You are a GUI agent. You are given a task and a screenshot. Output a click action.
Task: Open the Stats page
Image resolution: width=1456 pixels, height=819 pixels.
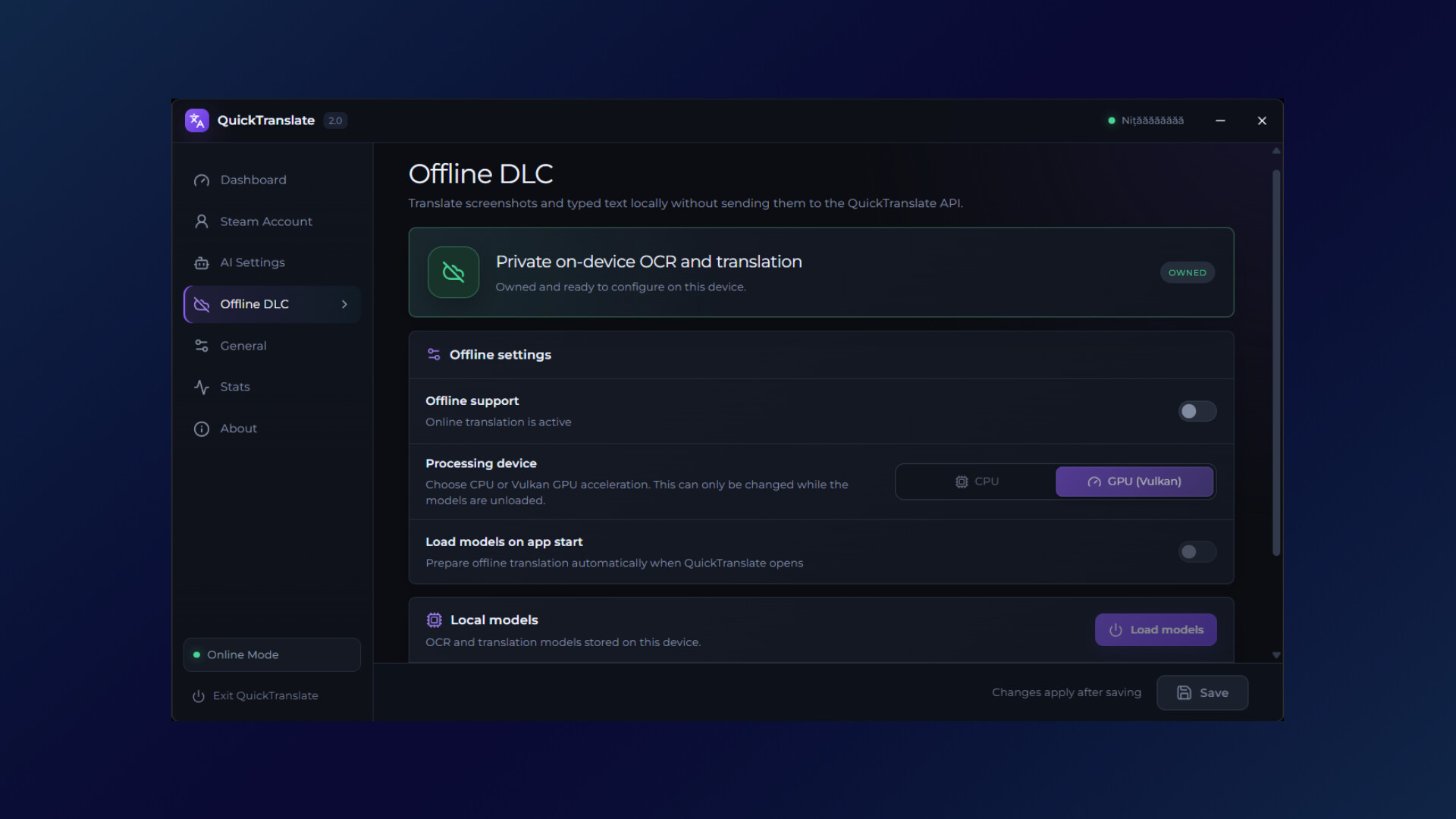pos(272,387)
